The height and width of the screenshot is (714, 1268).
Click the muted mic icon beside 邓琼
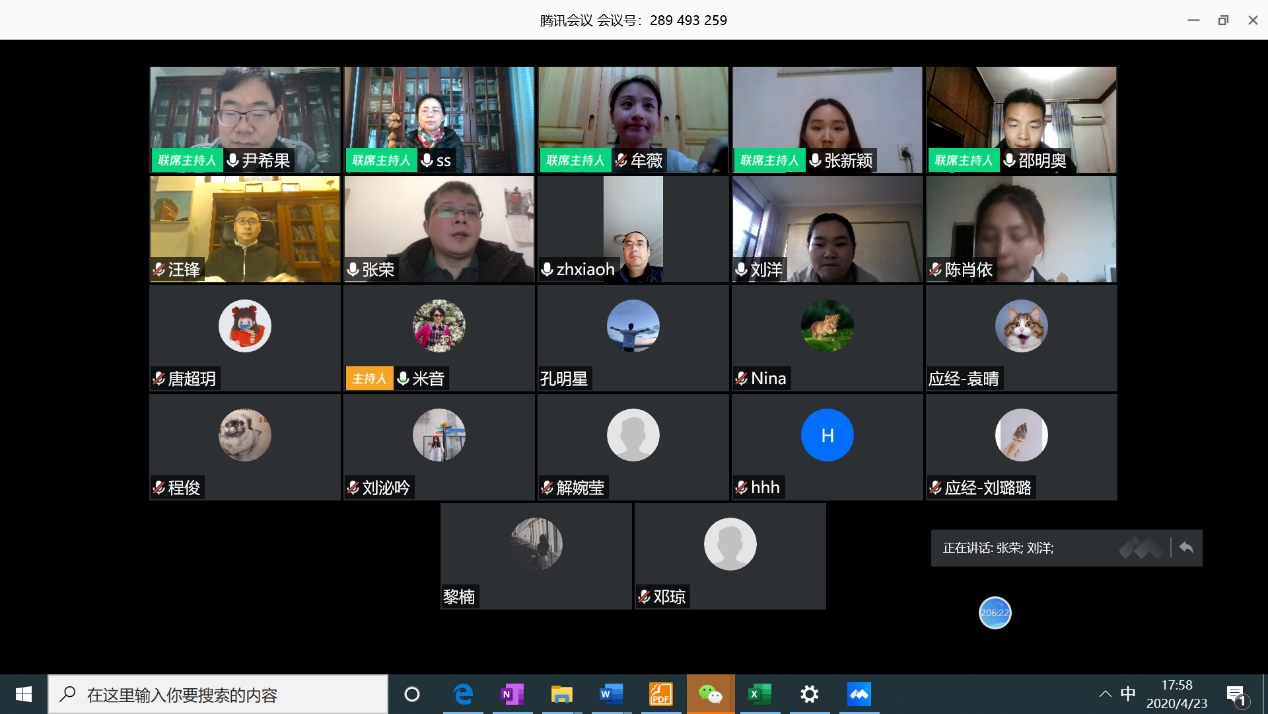click(644, 597)
